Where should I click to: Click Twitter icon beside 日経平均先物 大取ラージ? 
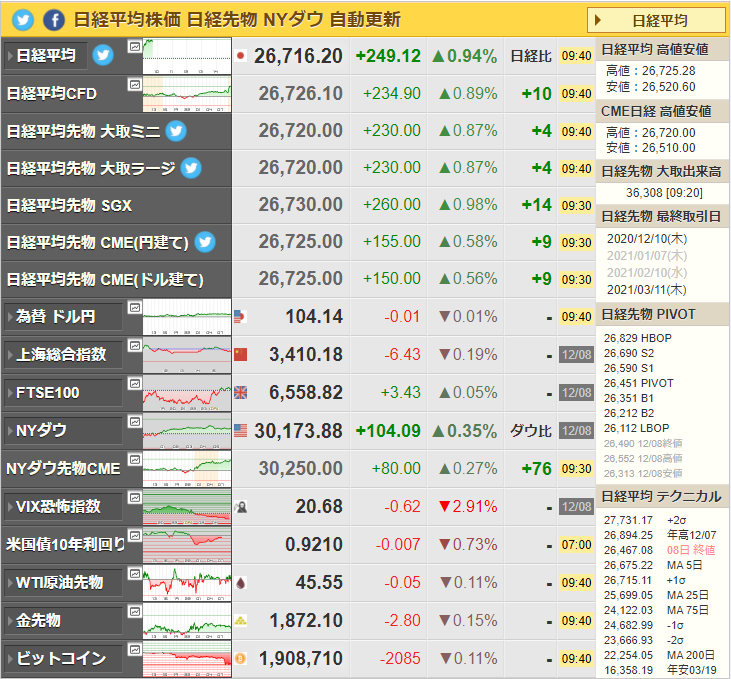click(191, 168)
